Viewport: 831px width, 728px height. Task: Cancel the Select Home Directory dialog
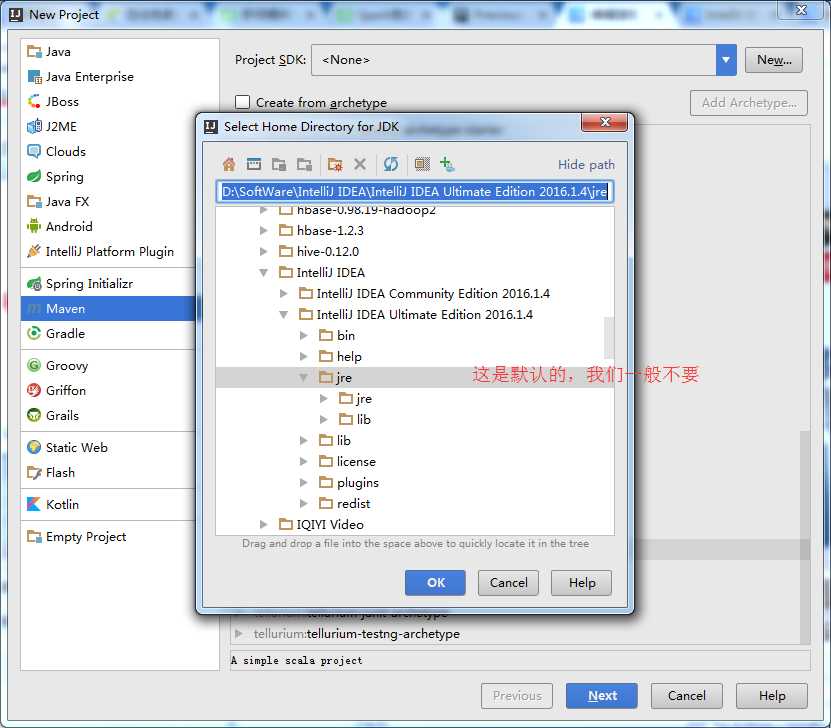click(508, 583)
